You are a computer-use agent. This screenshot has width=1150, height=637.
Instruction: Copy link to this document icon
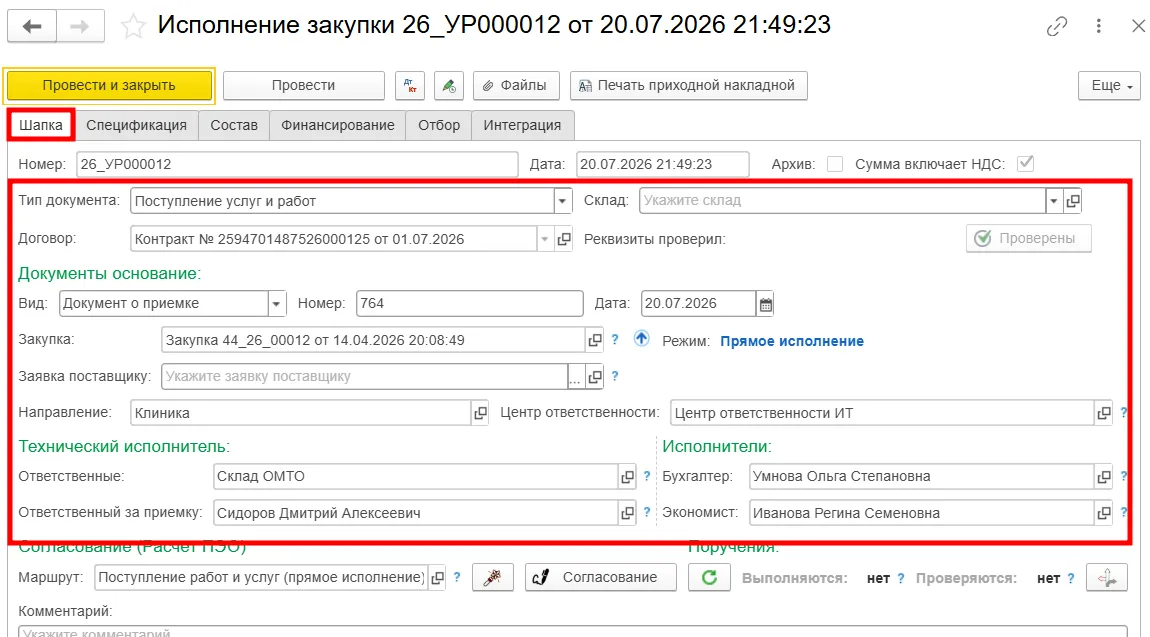1057,27
